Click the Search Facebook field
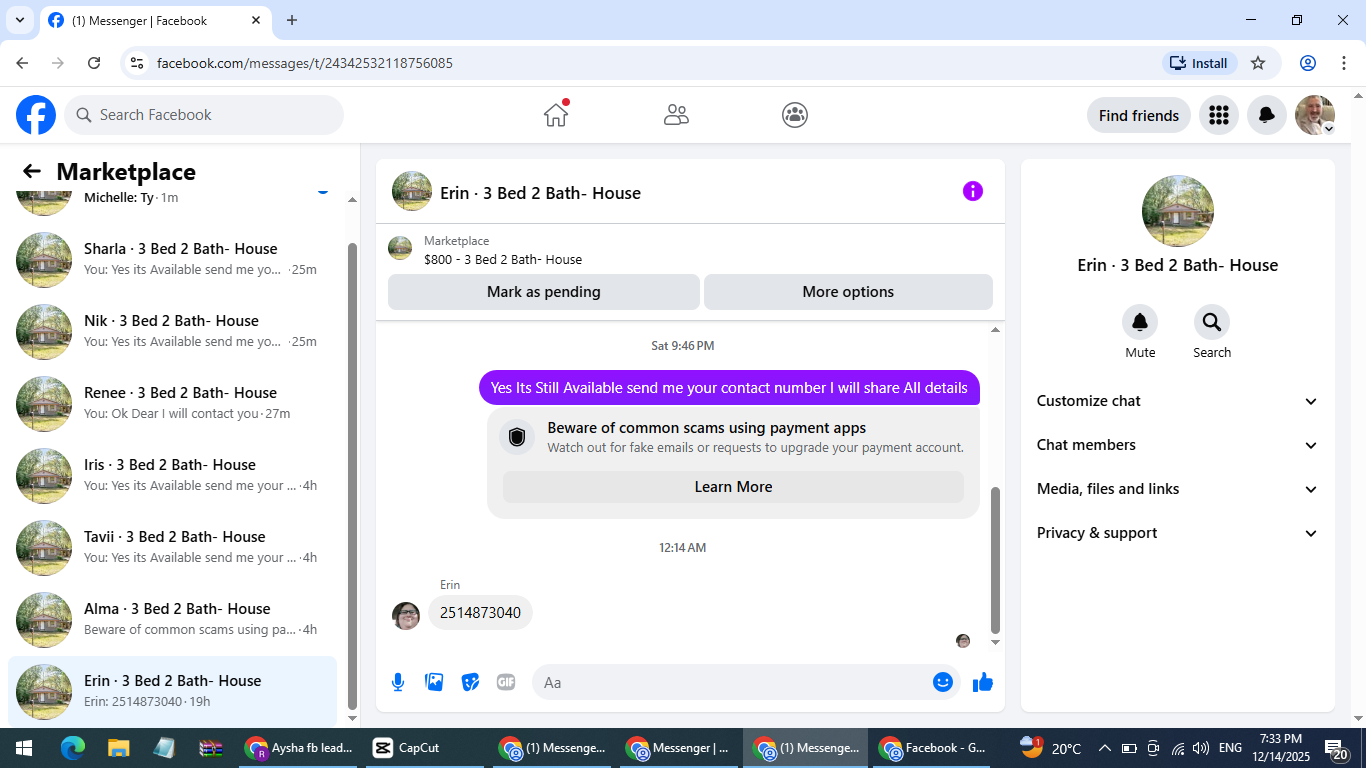 pyautogui.click(x=204, y=115)
